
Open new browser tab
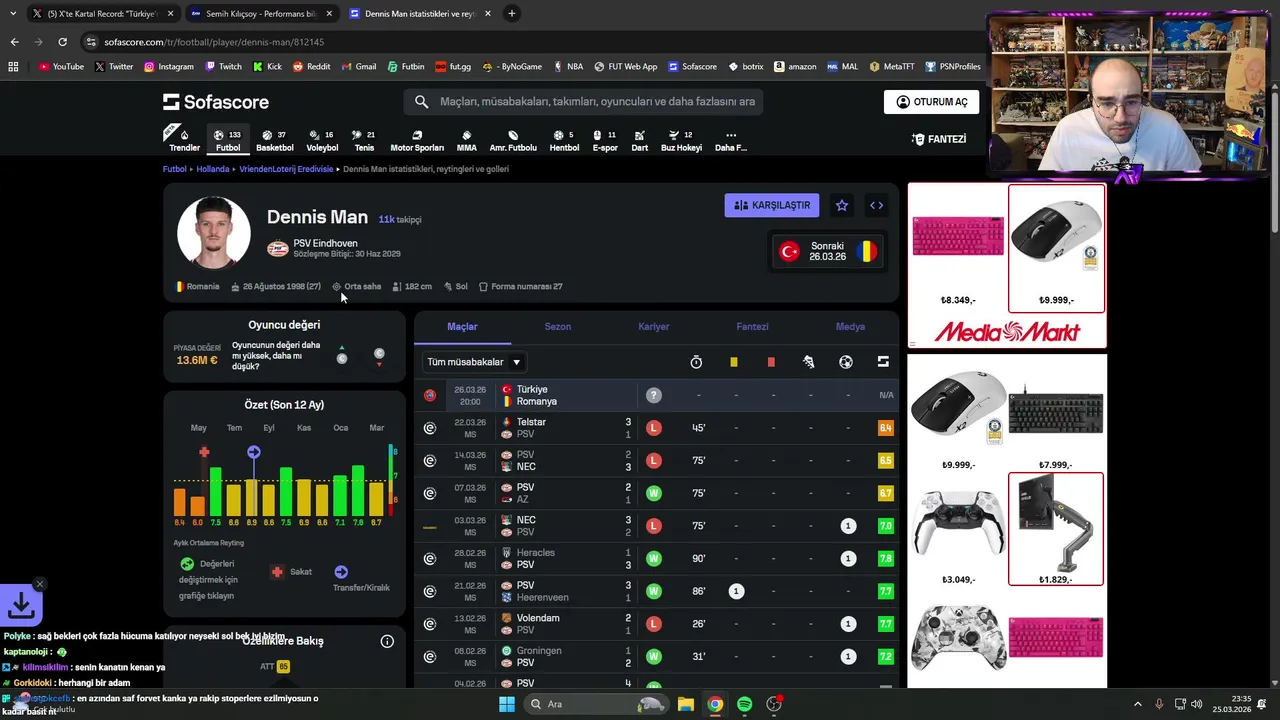pos(512,14)
